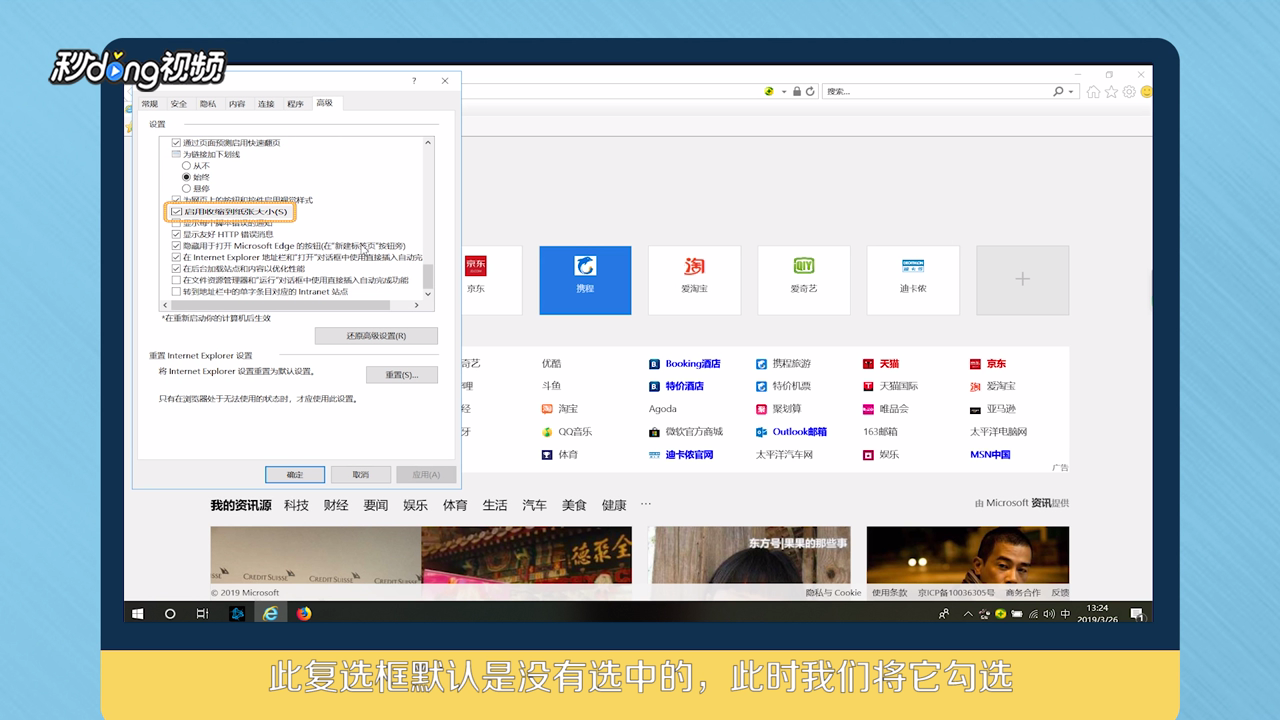Screen dimensions: 1280x720
Task: Toggle 转到地址栏中的单字条目对应的 Intranet 站点 checkbox
Action: 177,292
